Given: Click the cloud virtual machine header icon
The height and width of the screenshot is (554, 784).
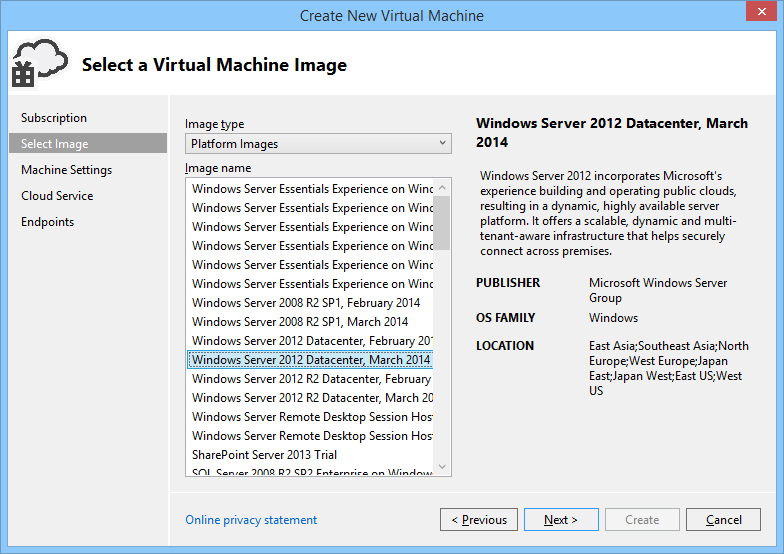Looking at the screenshot, I should pos(38,63).
